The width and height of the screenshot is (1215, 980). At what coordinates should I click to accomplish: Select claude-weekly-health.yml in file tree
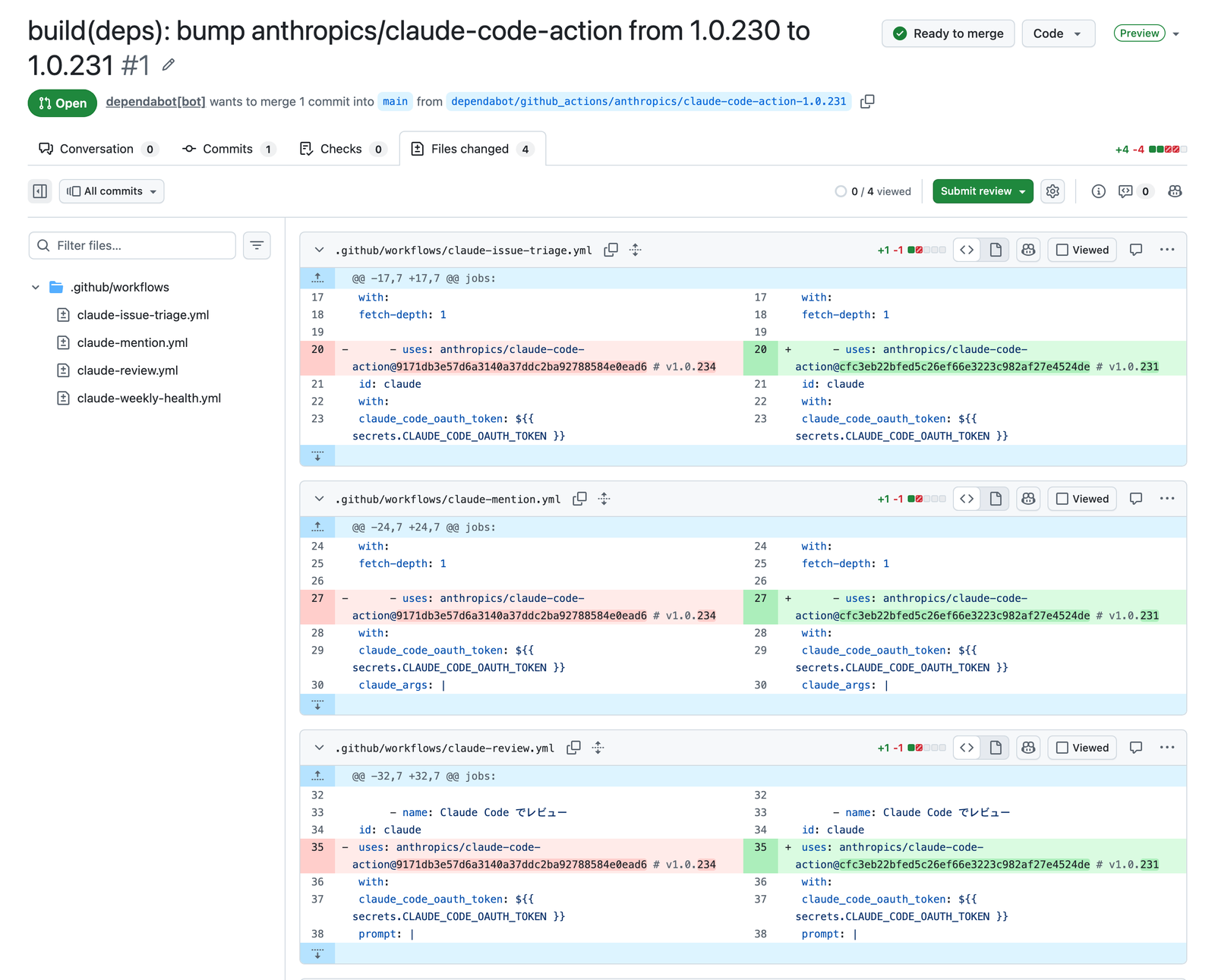point(149,398)
